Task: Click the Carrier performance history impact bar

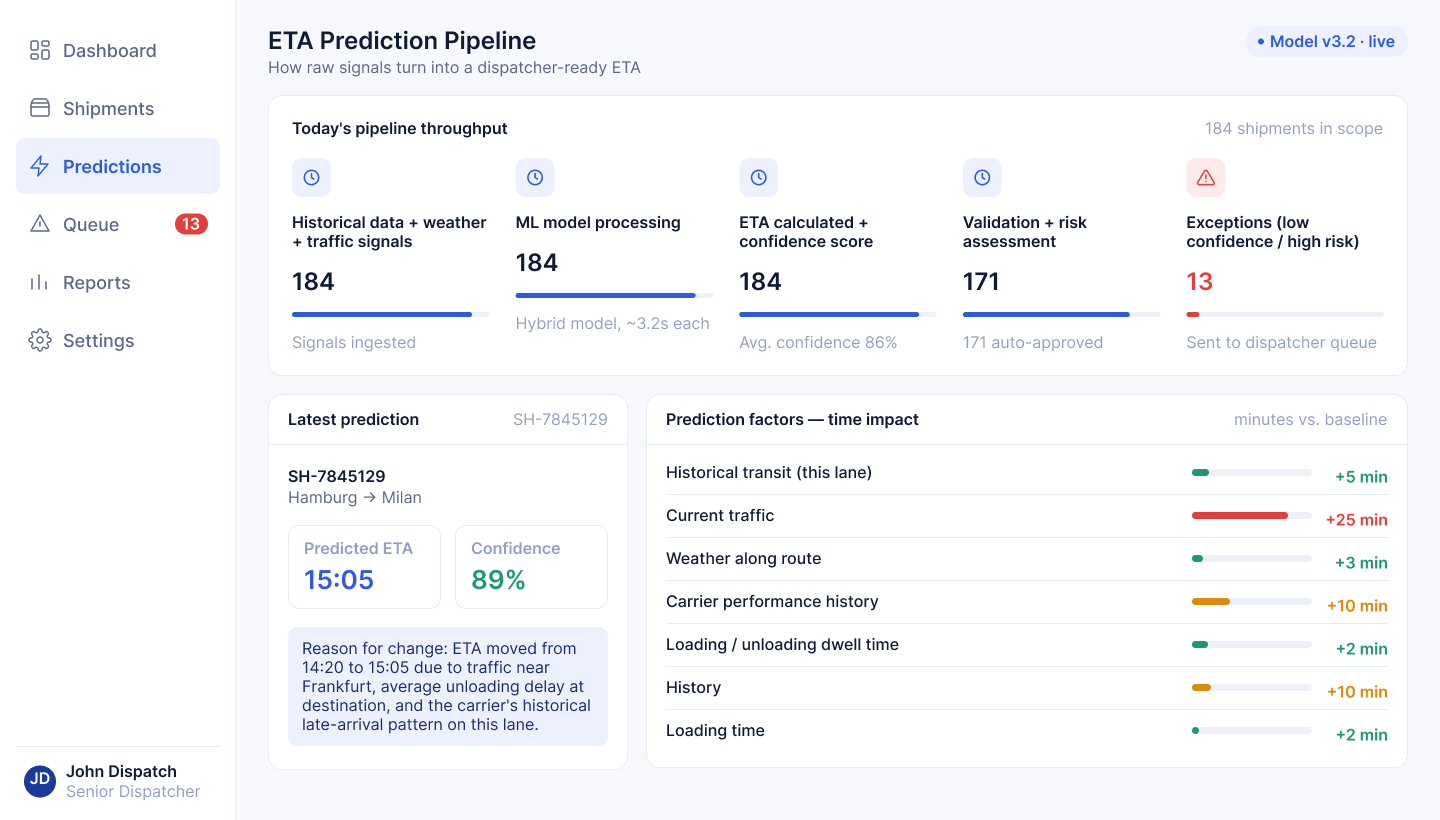Action: 1251,601
